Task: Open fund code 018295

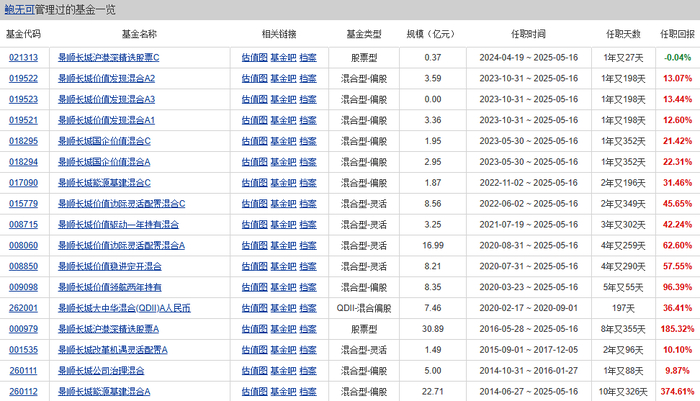Action: pyautogui.click(x=24, y=141)
